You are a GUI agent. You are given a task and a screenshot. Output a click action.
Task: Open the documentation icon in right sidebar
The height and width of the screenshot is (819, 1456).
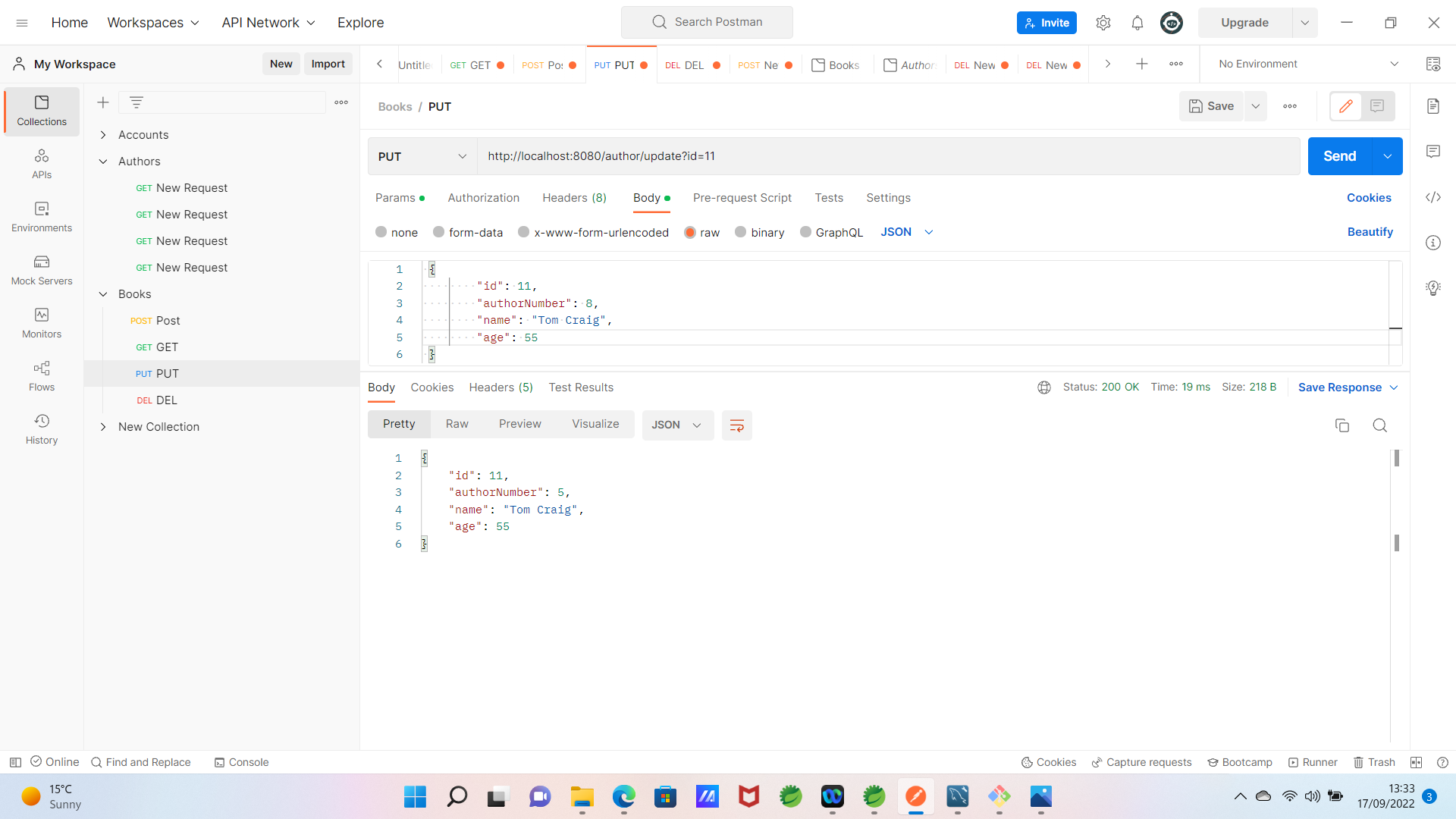click(x=1433, y=106)
